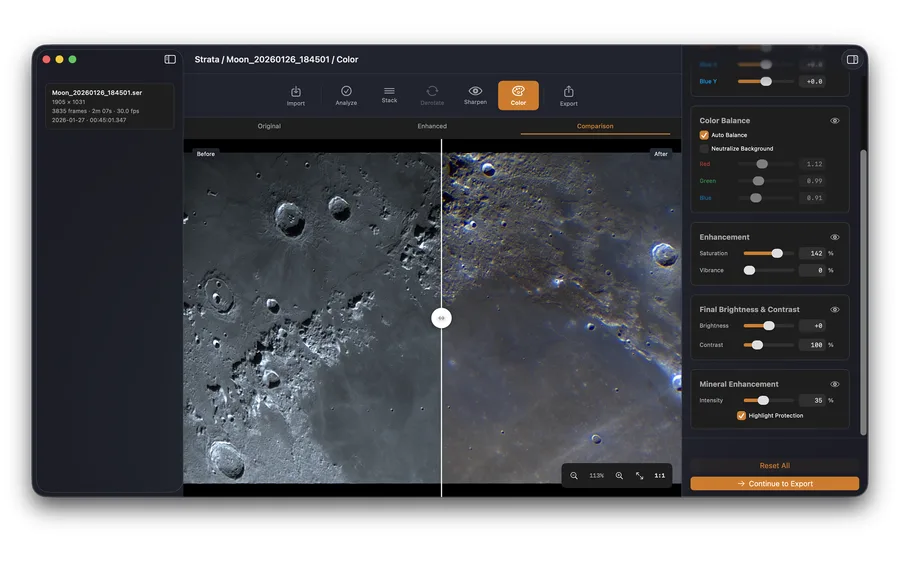Click the Green balance slider
Viewport: 900px width, 562px height.
coord(766,181)
